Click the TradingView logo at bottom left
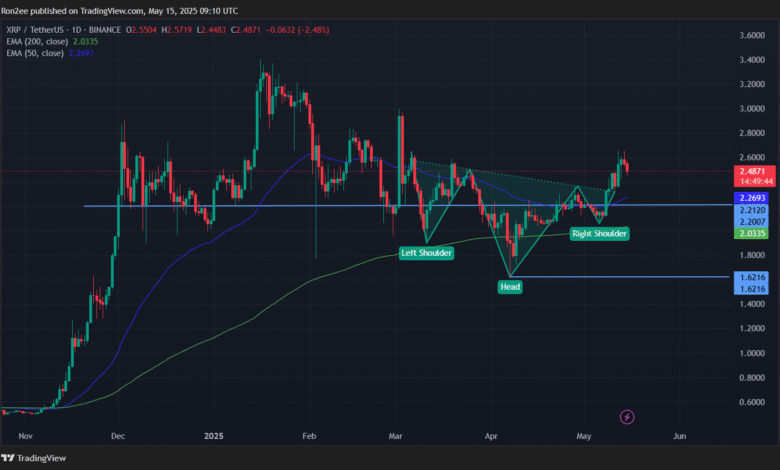Screen dimensions: 780x470 [33, 458]
